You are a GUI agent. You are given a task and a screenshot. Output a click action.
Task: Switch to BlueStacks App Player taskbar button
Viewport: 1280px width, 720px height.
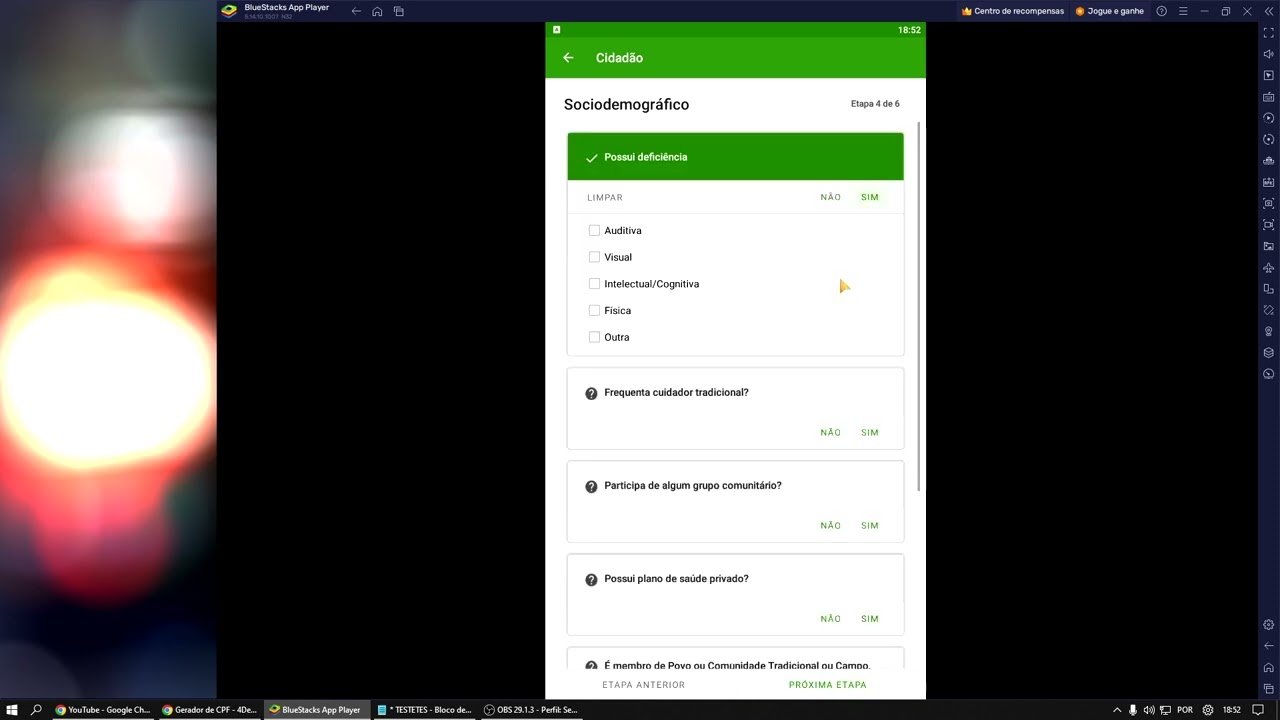tap(316, 710)
